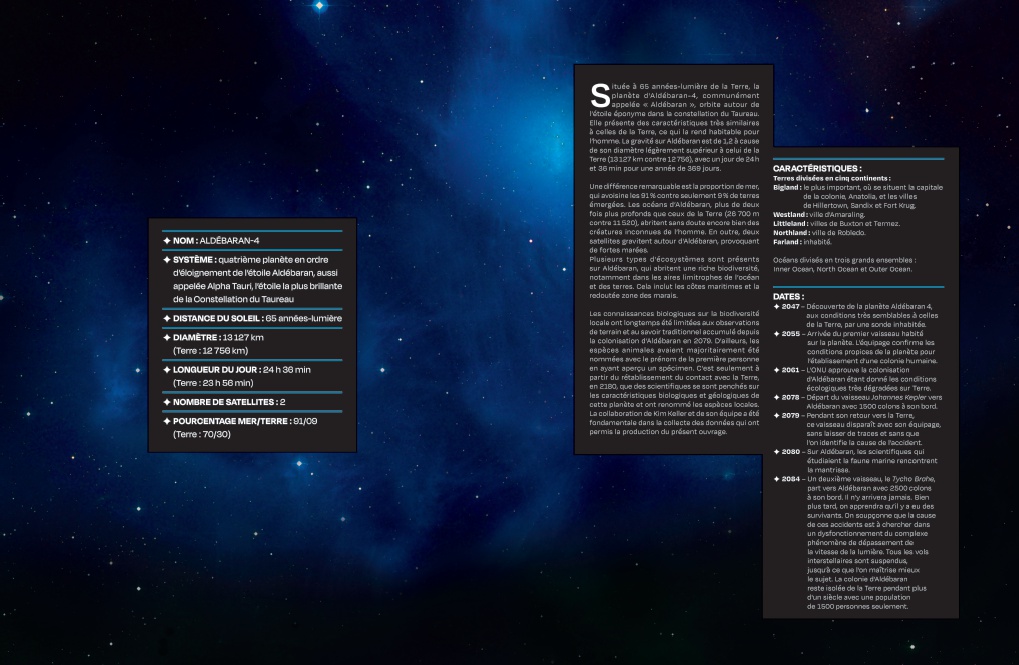Click the star bullet beside date 2047
The width and height of the screenshot is (1019, 665).
(x=778, y=305)
